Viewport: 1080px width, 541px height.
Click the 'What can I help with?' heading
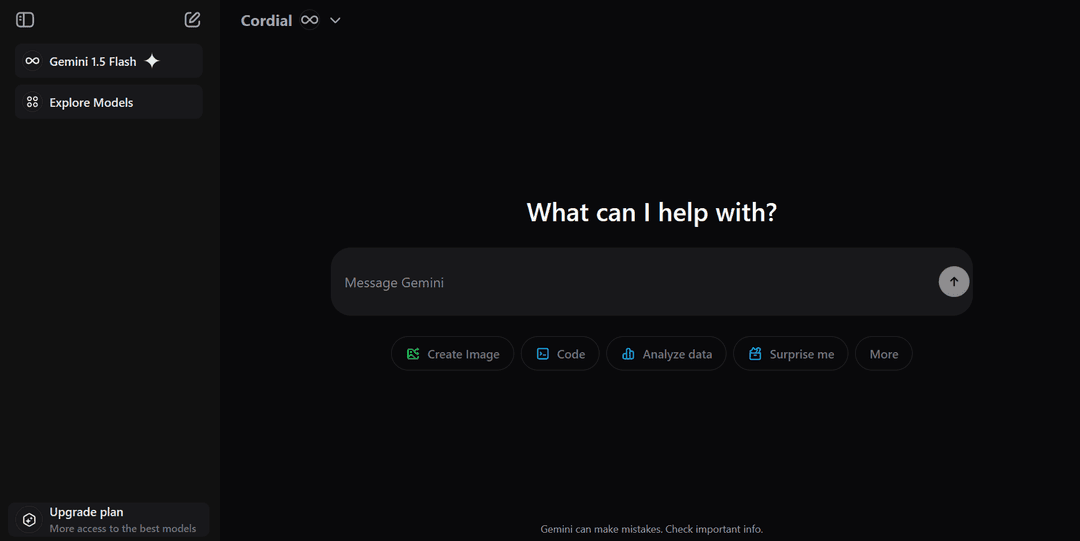[652, 212]
